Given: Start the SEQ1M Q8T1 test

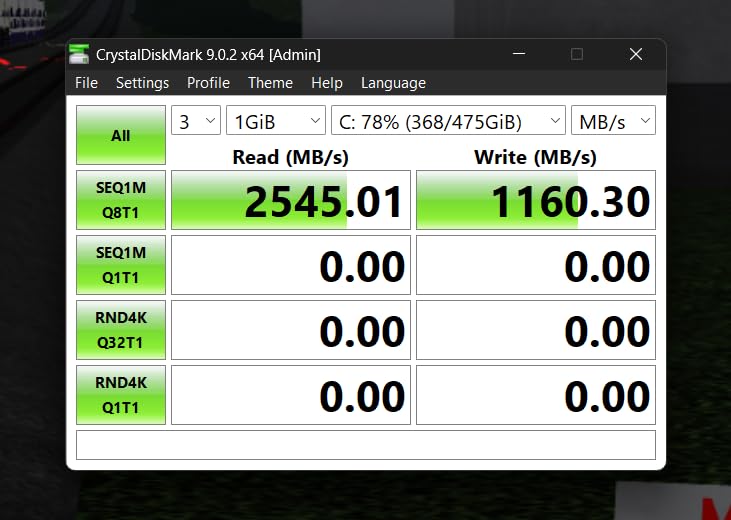Looking at the screenshot, I should [121, 200].
